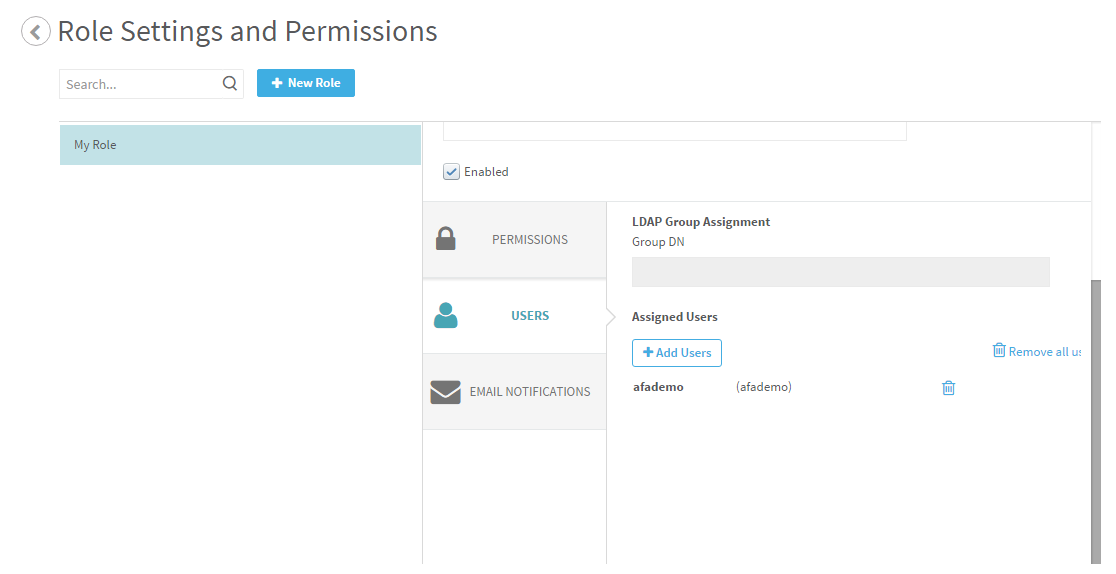The height and width of the screenshot is (574, 1116).
Task: Click the Group DN input field
Action: [x=840, y=272]
